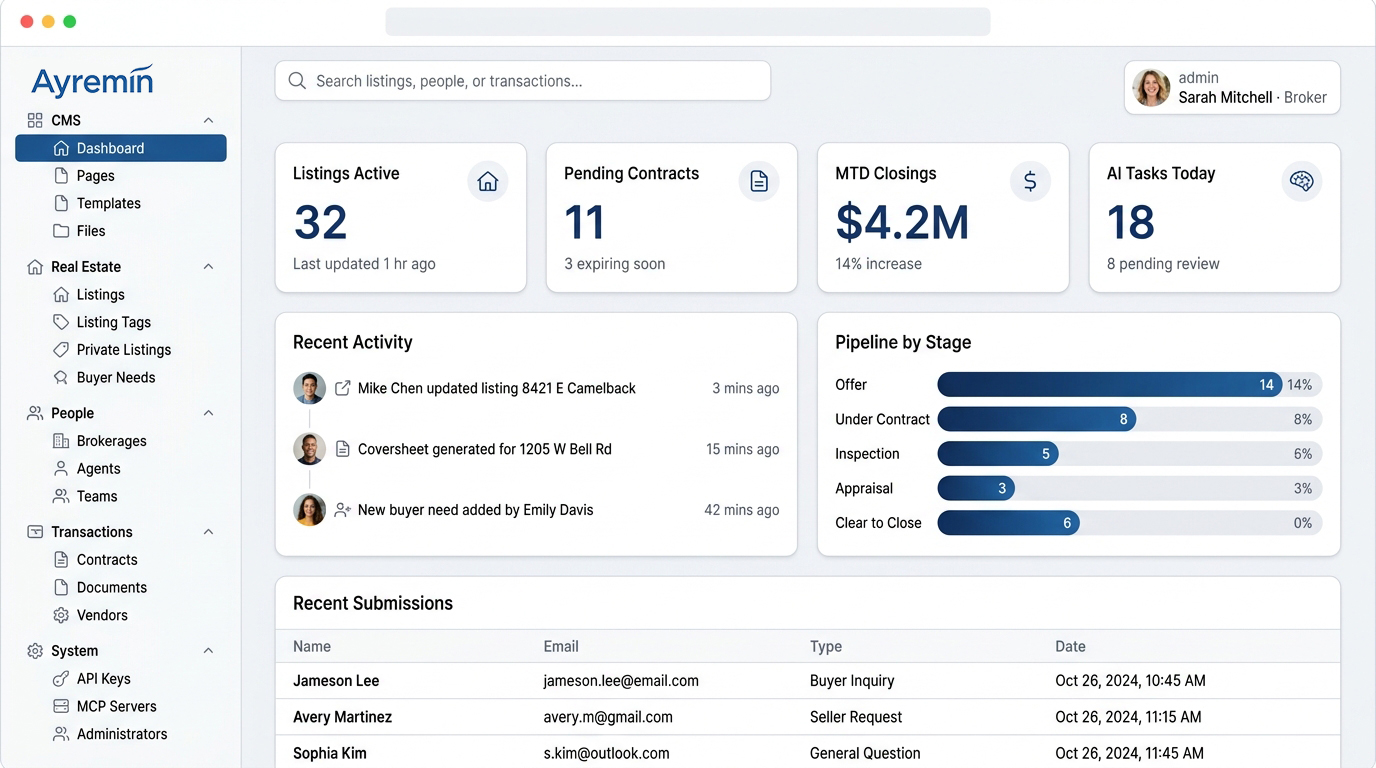Click the person icon next to Agents
The height and width of the screenshot is (768, 1376).
tap(61, 469)
